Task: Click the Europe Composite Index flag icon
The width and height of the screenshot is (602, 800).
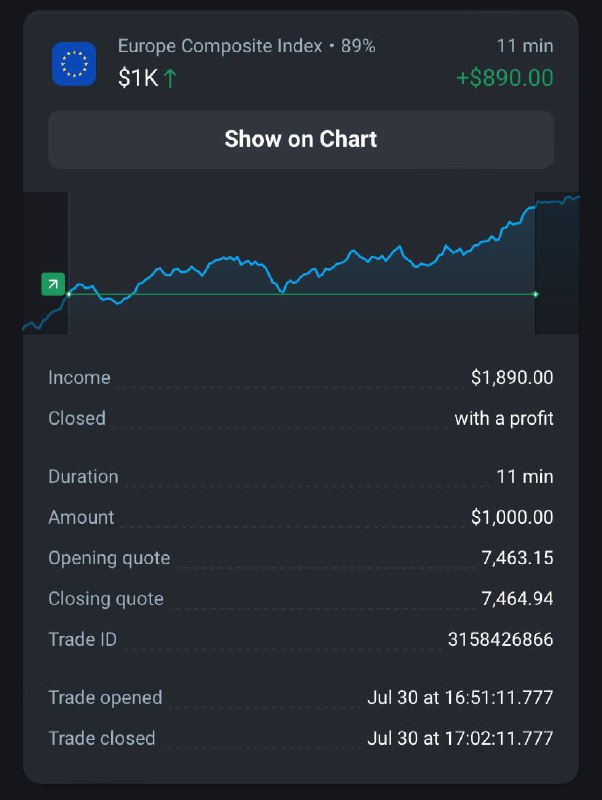Action: (74, 64)
